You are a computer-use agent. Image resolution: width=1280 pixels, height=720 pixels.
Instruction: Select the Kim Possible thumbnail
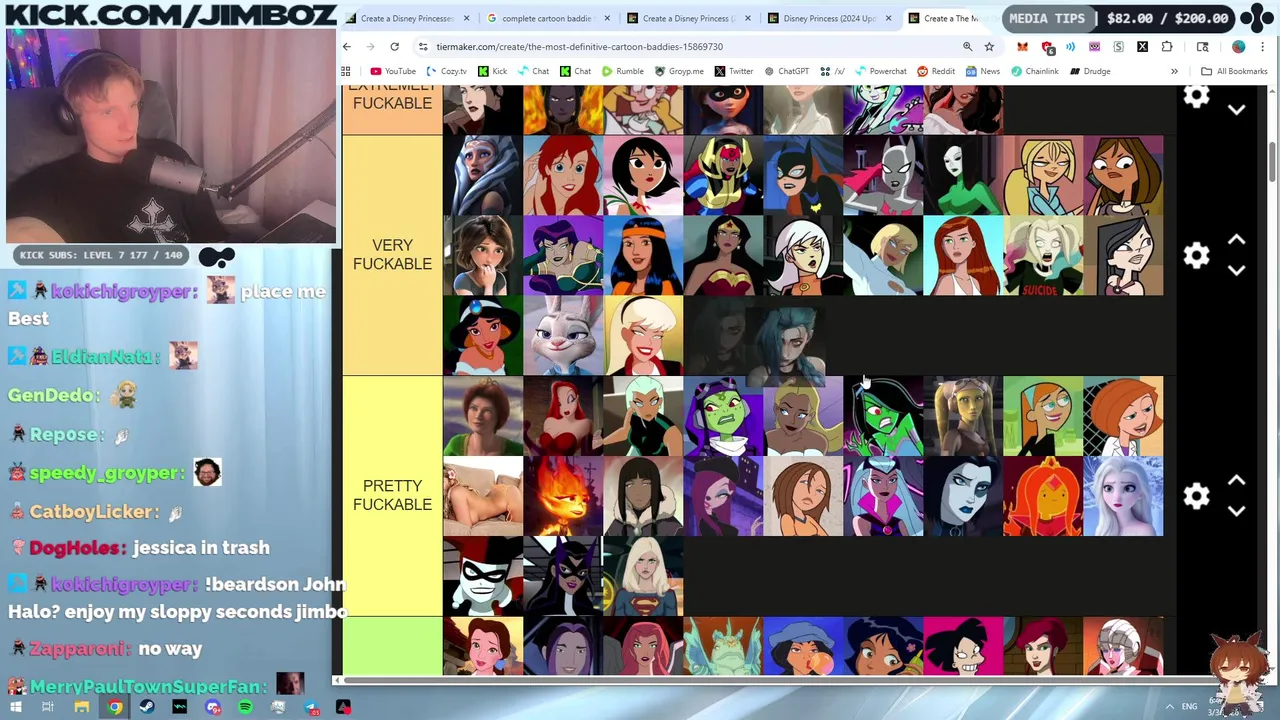click(x=1123, y=416)
